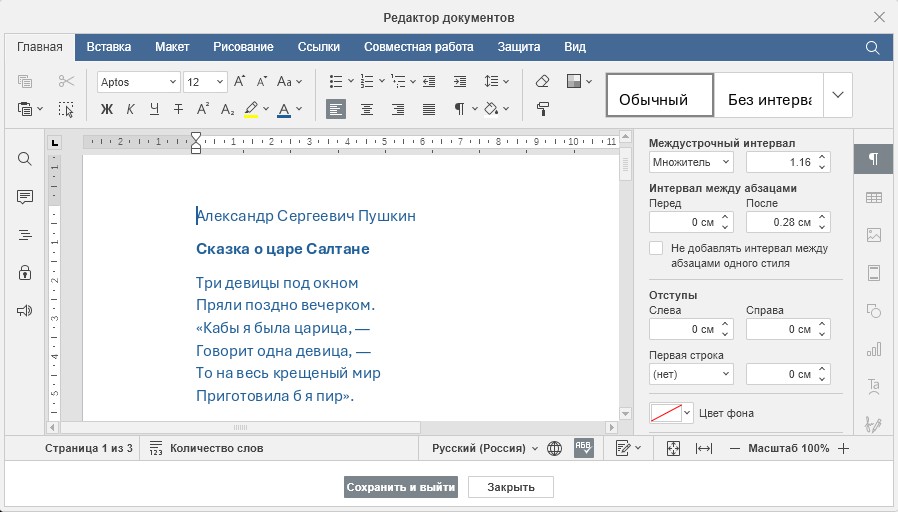Open the Макет tab
Image resolution: width=898 pixels, height=512 pixels.
(172, 47)
